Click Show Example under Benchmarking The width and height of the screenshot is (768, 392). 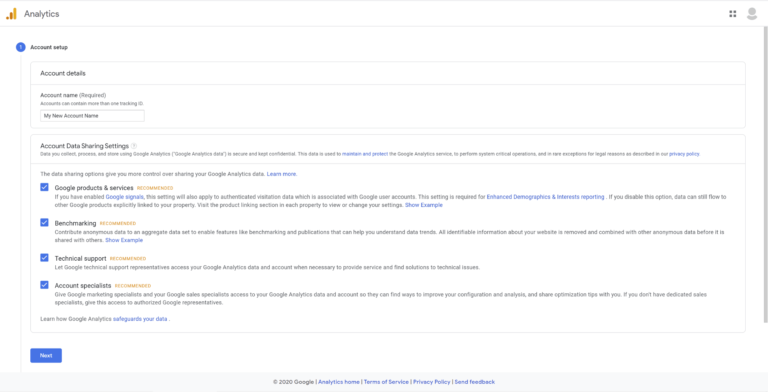[124, 241]
